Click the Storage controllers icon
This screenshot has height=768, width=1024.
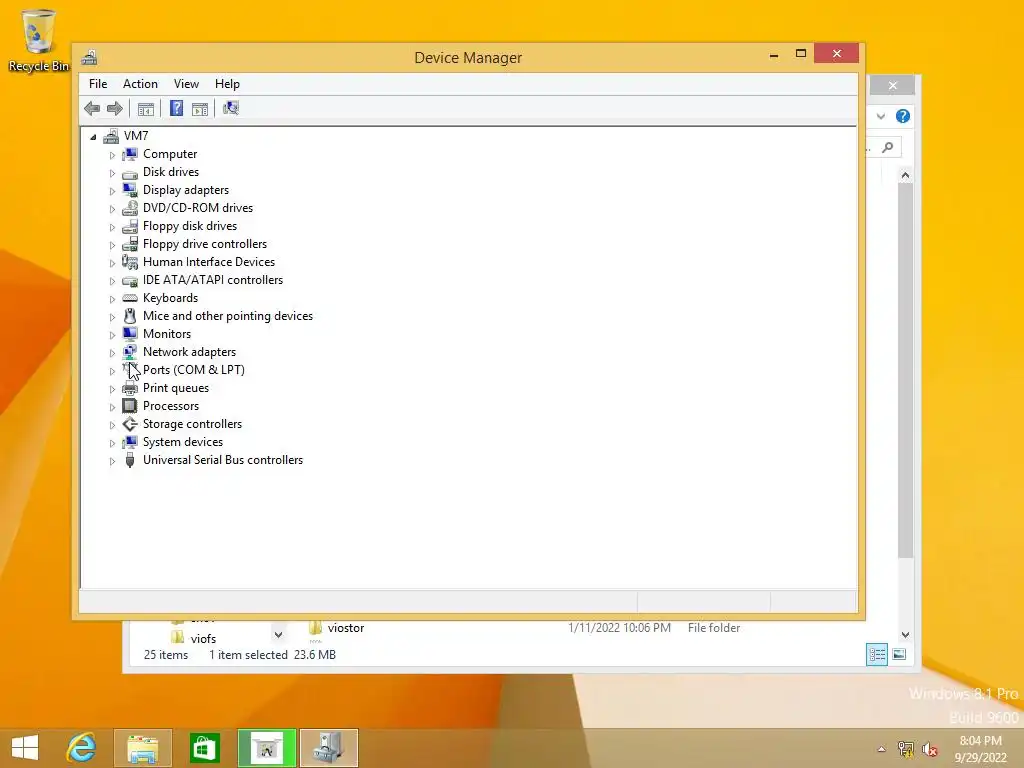[x=130, y=424]
